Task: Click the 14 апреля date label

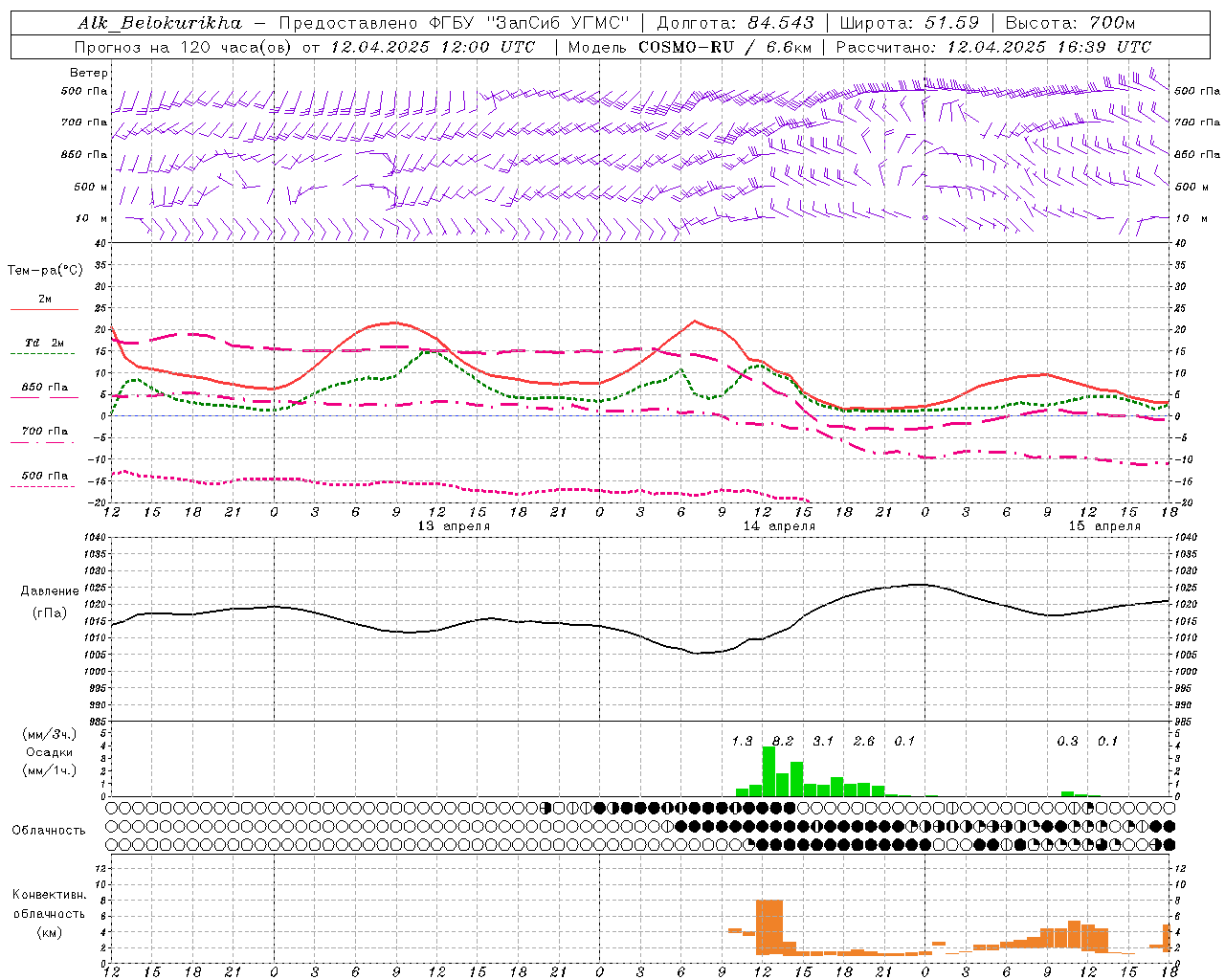Action: coord(779,526)
